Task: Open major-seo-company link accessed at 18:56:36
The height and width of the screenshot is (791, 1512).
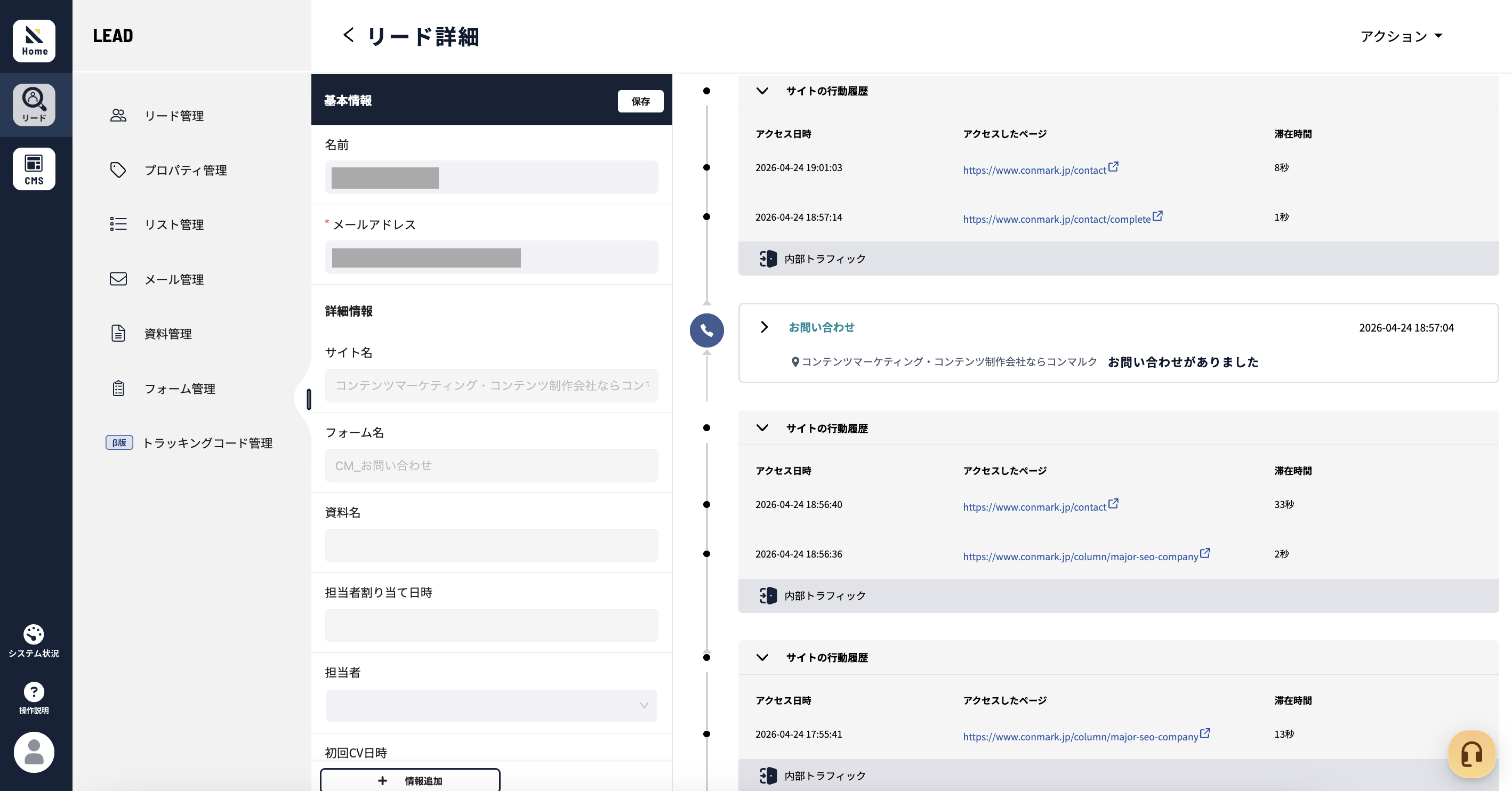Action: tap(1080, 556)
